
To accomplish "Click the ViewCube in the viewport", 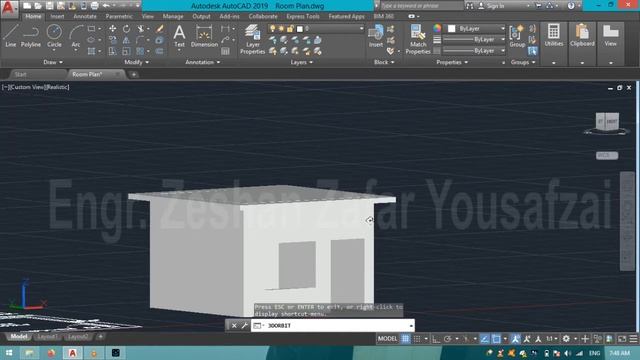I will tap(607, 122).
